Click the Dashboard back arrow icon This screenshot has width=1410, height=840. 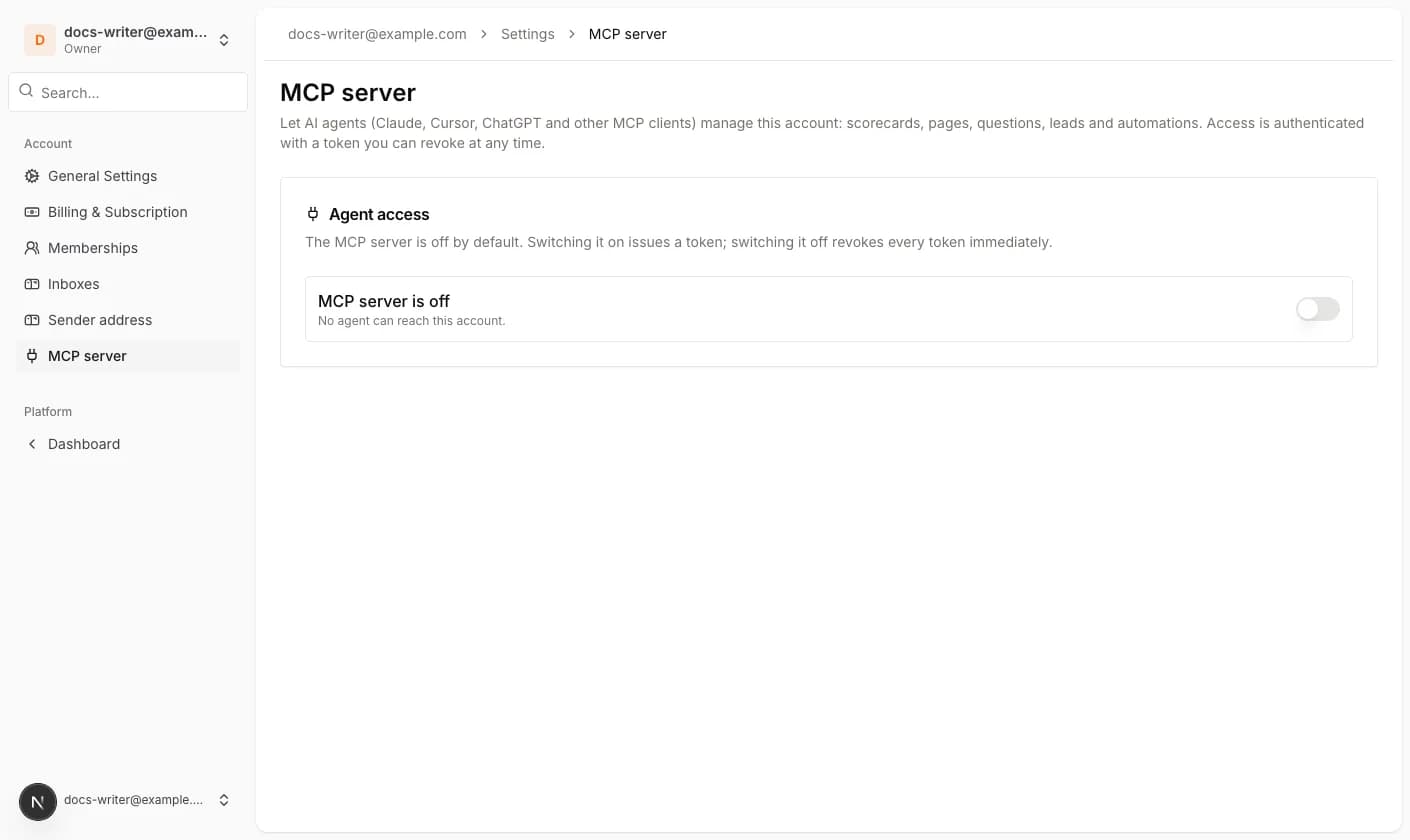[x=32, y=444]
